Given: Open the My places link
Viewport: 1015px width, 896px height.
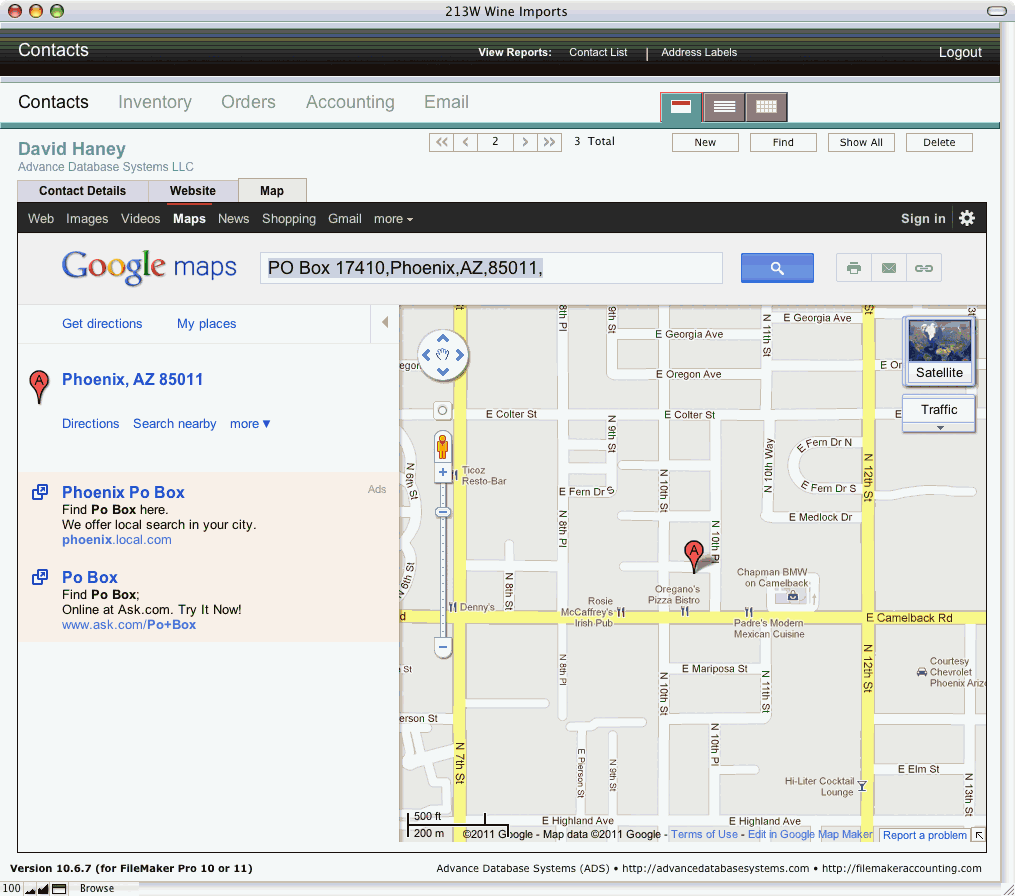Looking at the screenshot, I should pyautogui.click(x=206, y=324).
